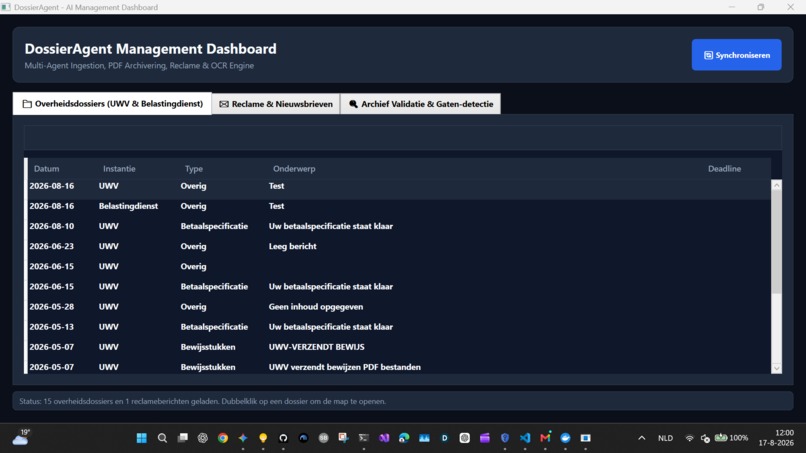Open the dark ChatGPT icon beside Task View
806x453 pixels.
(203, 438)
